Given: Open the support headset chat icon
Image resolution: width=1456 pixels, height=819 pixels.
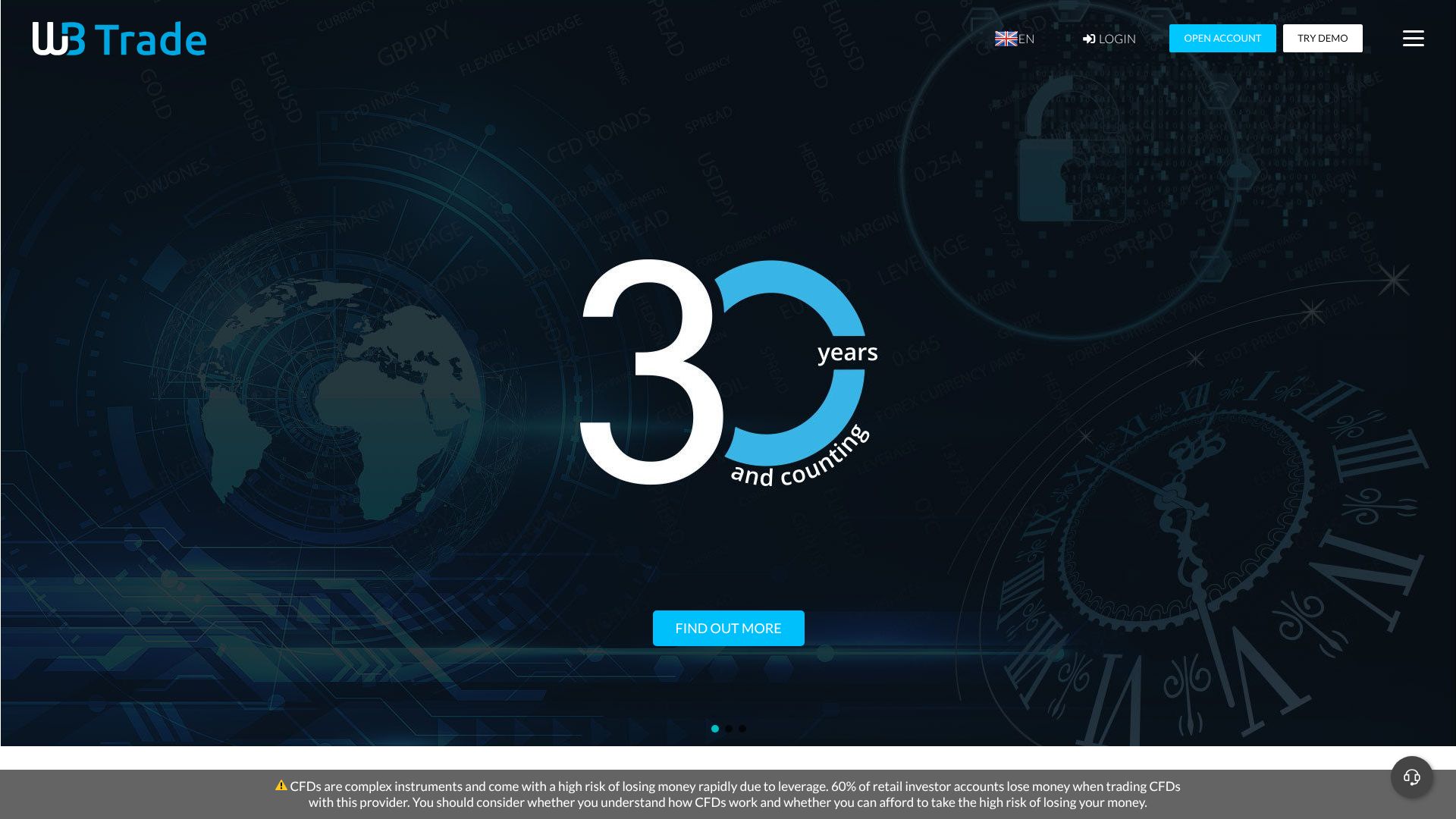Looking at the screenshot, I should coord(1411,777).
